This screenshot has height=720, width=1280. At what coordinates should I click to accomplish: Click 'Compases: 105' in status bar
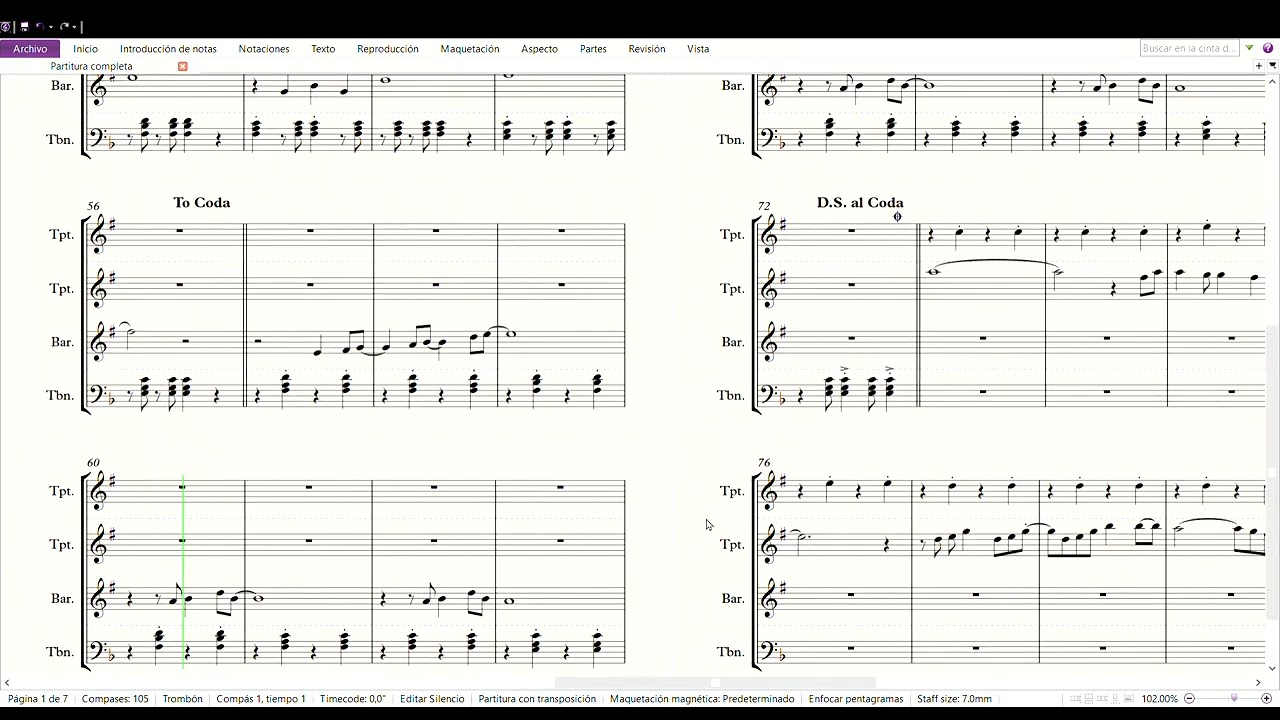point(115,699)
